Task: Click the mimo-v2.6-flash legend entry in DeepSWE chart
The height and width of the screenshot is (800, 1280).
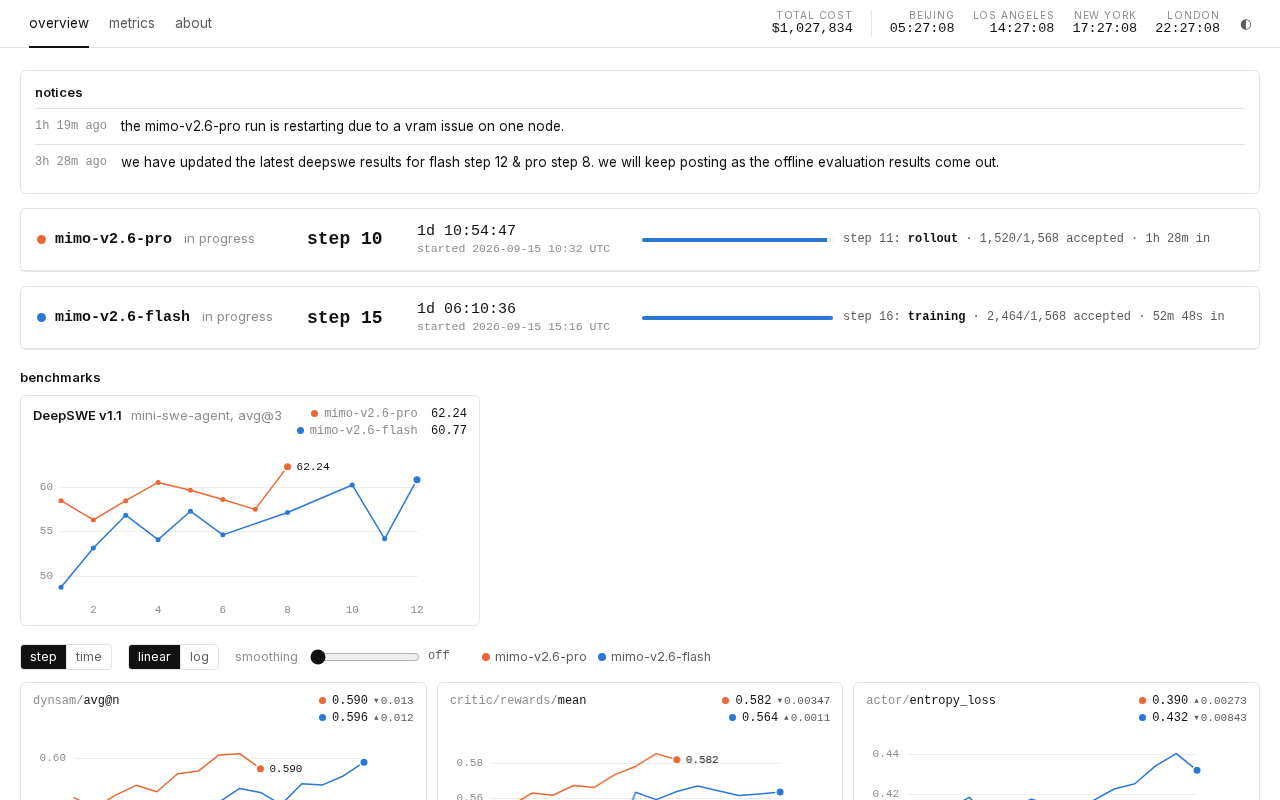Action: 357,431
